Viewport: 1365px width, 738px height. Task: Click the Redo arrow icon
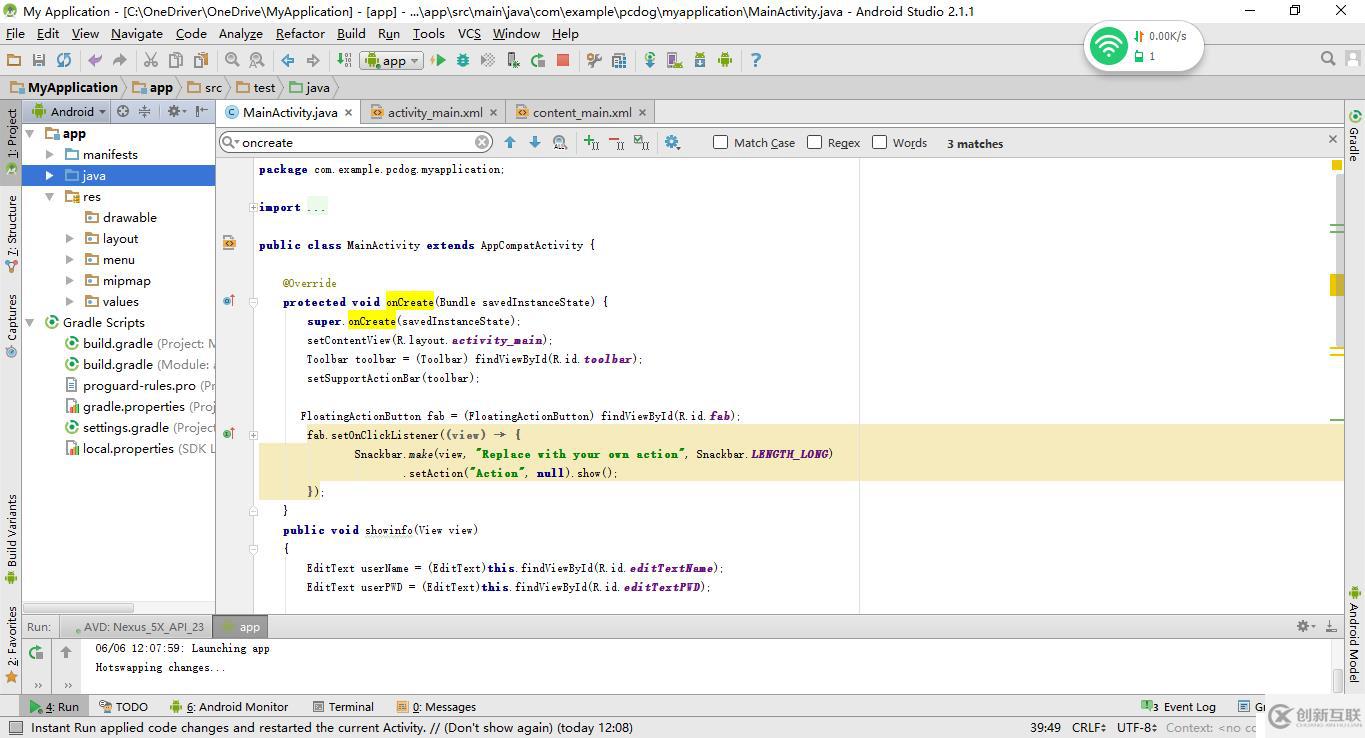[119, 60]
